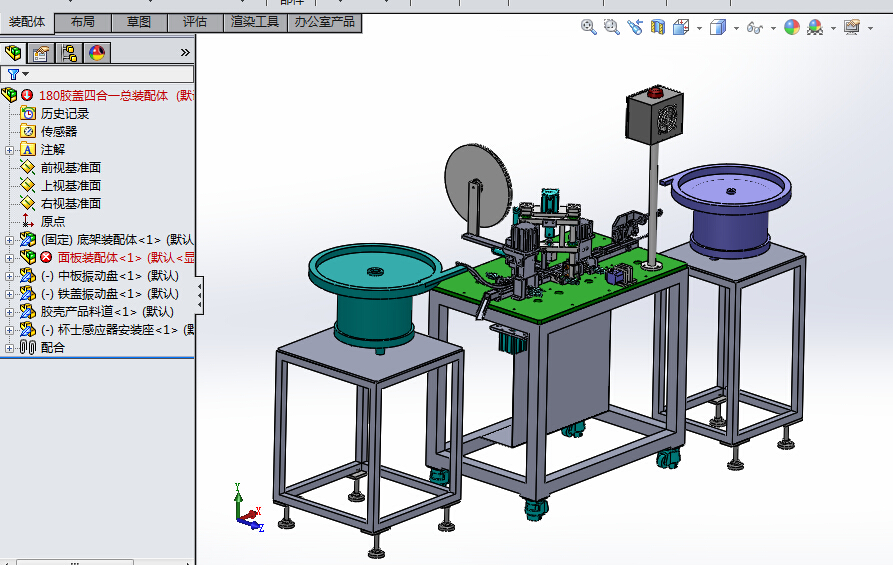Open the PropertyManager tab icon
893x565 pixels.
41,53
